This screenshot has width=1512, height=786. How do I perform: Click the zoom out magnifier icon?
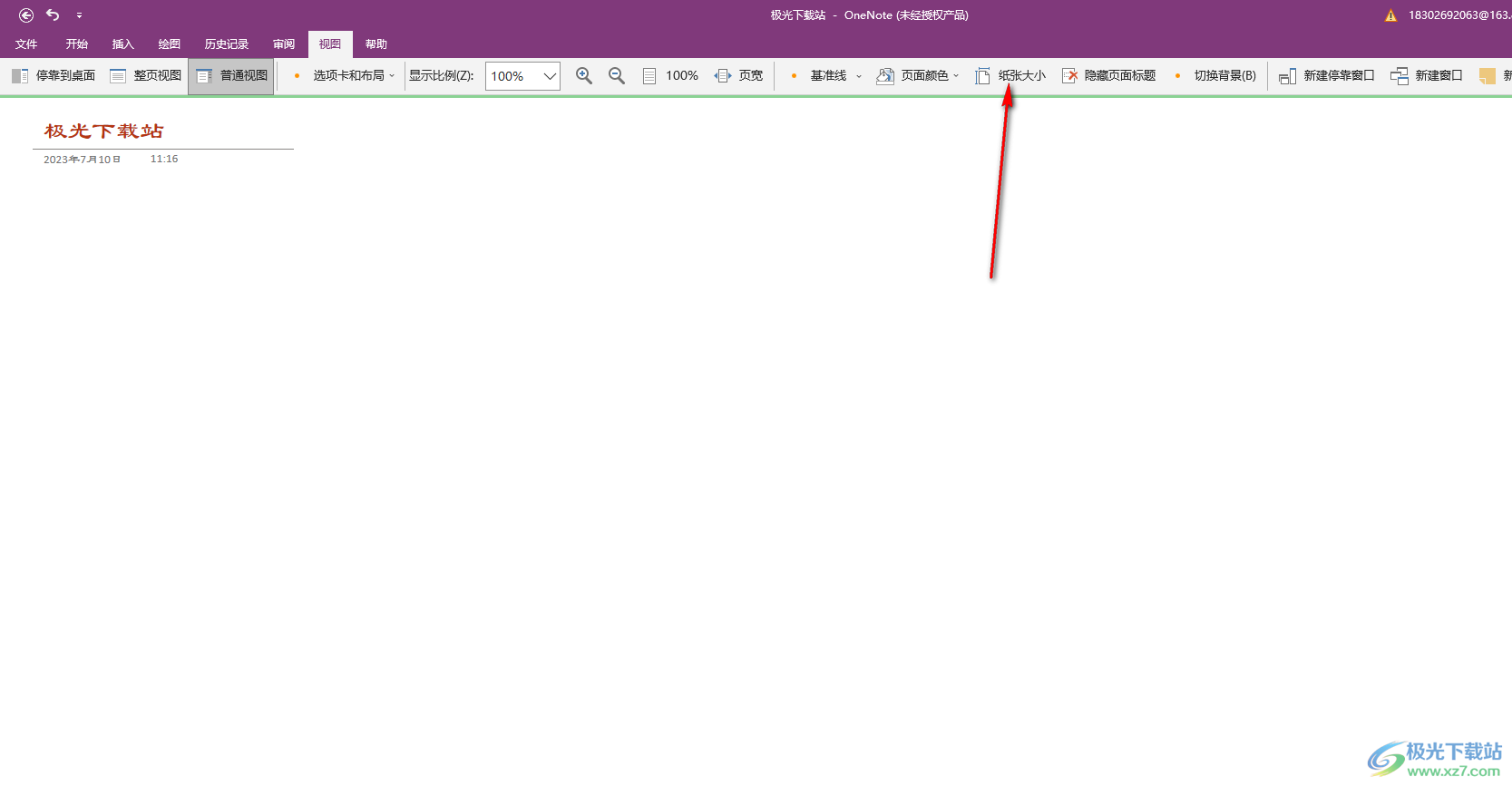617,76
